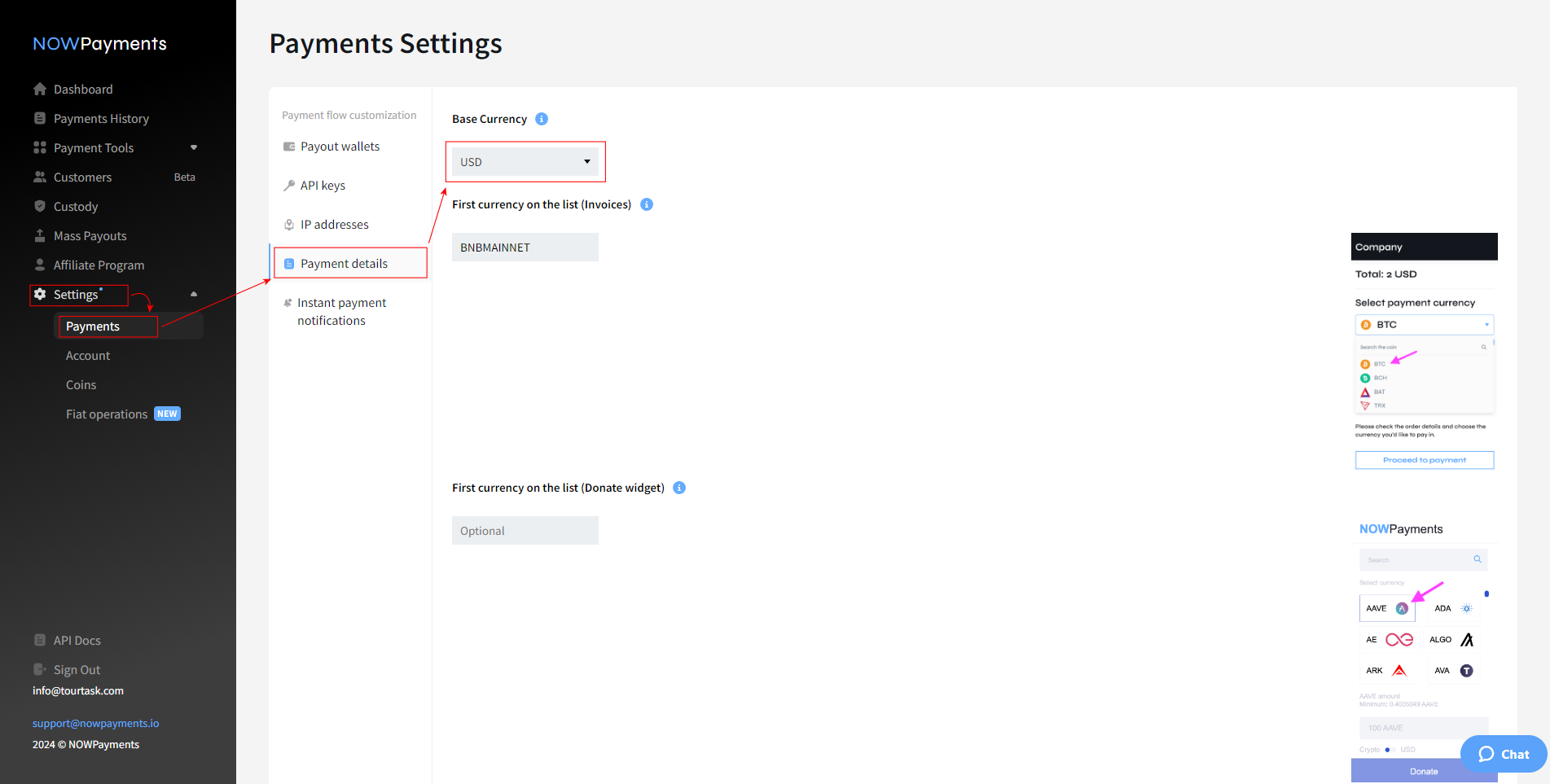Click the Mass Payouts upload icon
The height and width of the screenshot is (784, 1550).
point(40,235)
